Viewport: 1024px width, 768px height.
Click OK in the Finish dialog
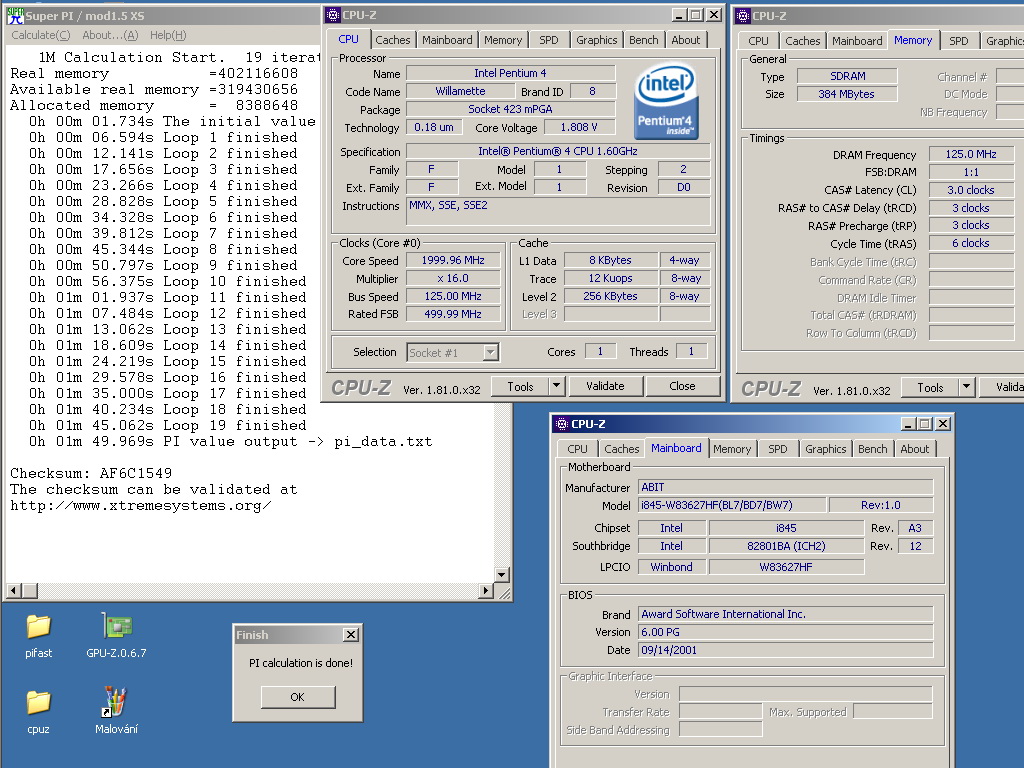298,697
